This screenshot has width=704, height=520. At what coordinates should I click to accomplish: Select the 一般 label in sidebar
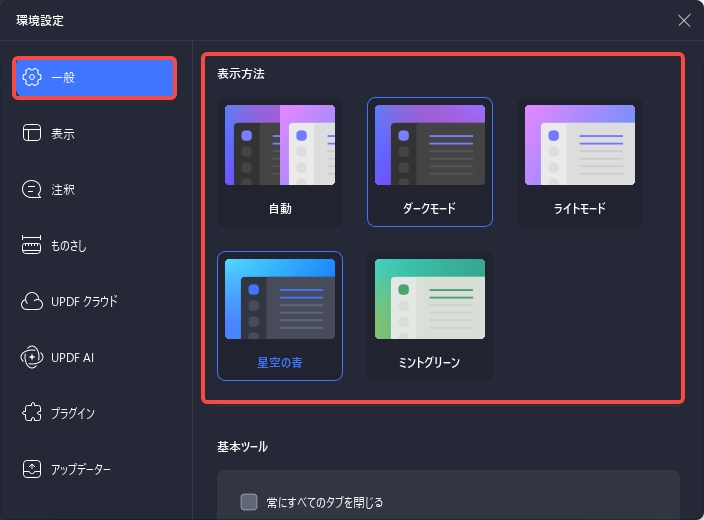pos(63,77)
